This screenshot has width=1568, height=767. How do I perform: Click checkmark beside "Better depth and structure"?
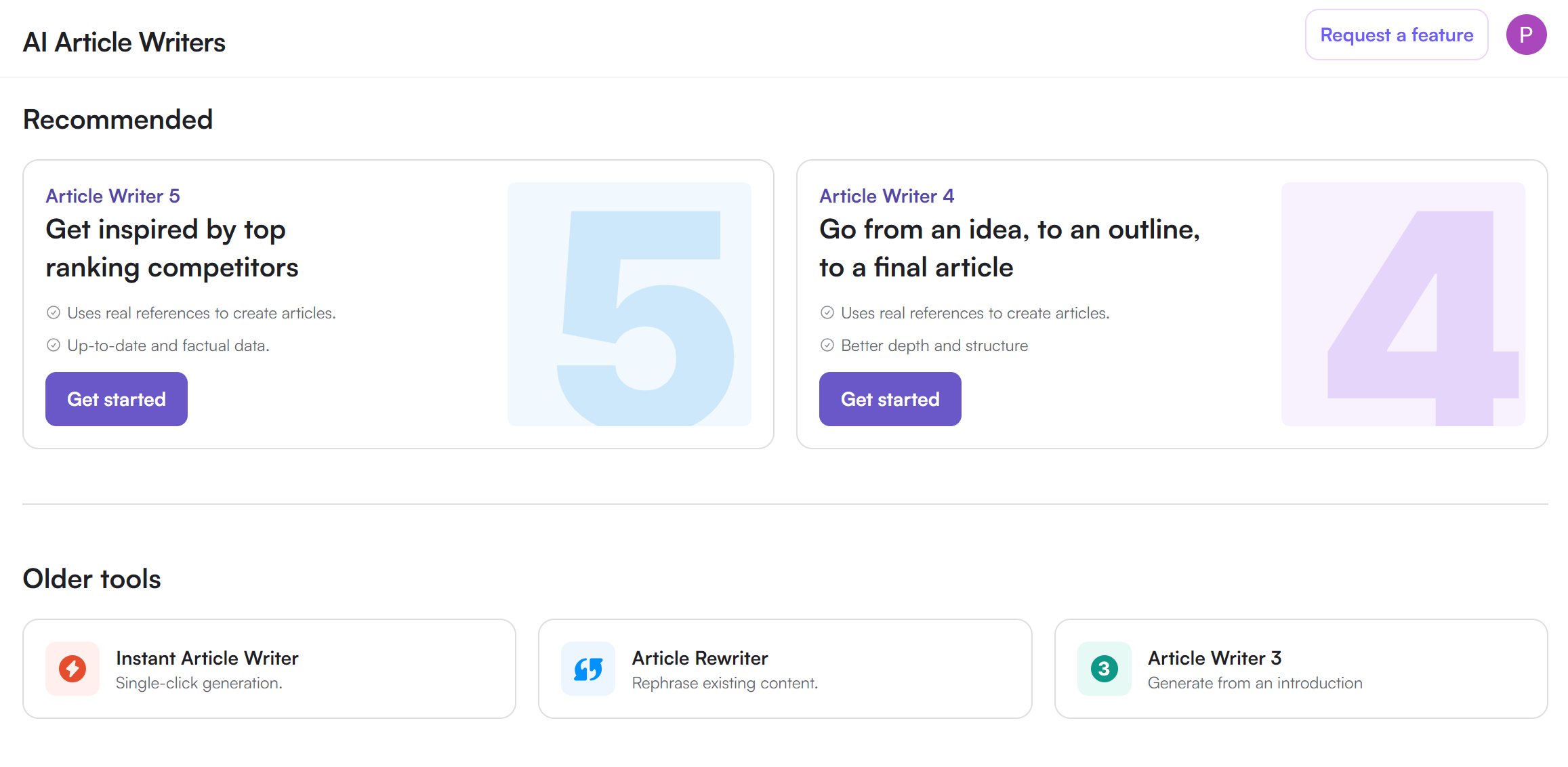click(827, 346)
